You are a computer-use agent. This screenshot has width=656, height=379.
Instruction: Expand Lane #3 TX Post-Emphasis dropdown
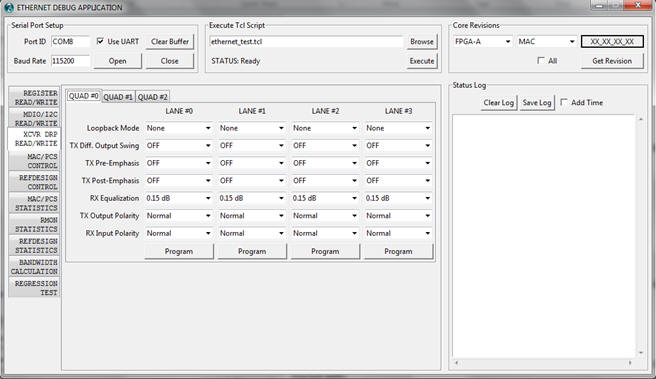tap(398, 181)
